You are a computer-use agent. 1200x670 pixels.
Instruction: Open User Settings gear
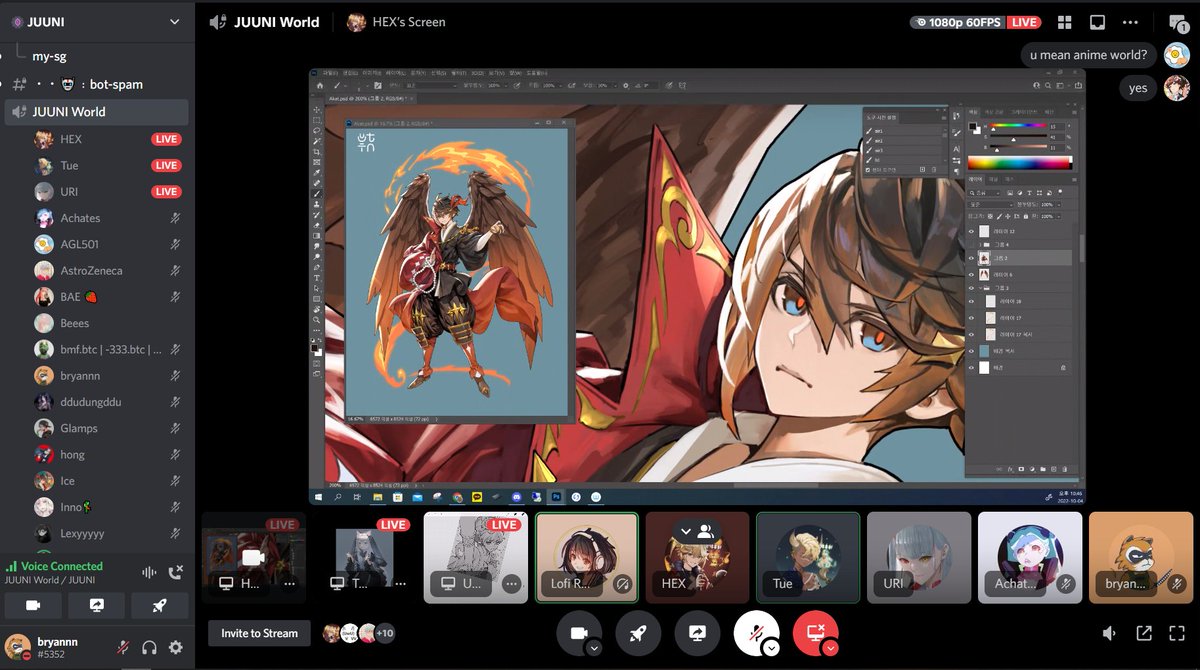(x=176, y=647)
